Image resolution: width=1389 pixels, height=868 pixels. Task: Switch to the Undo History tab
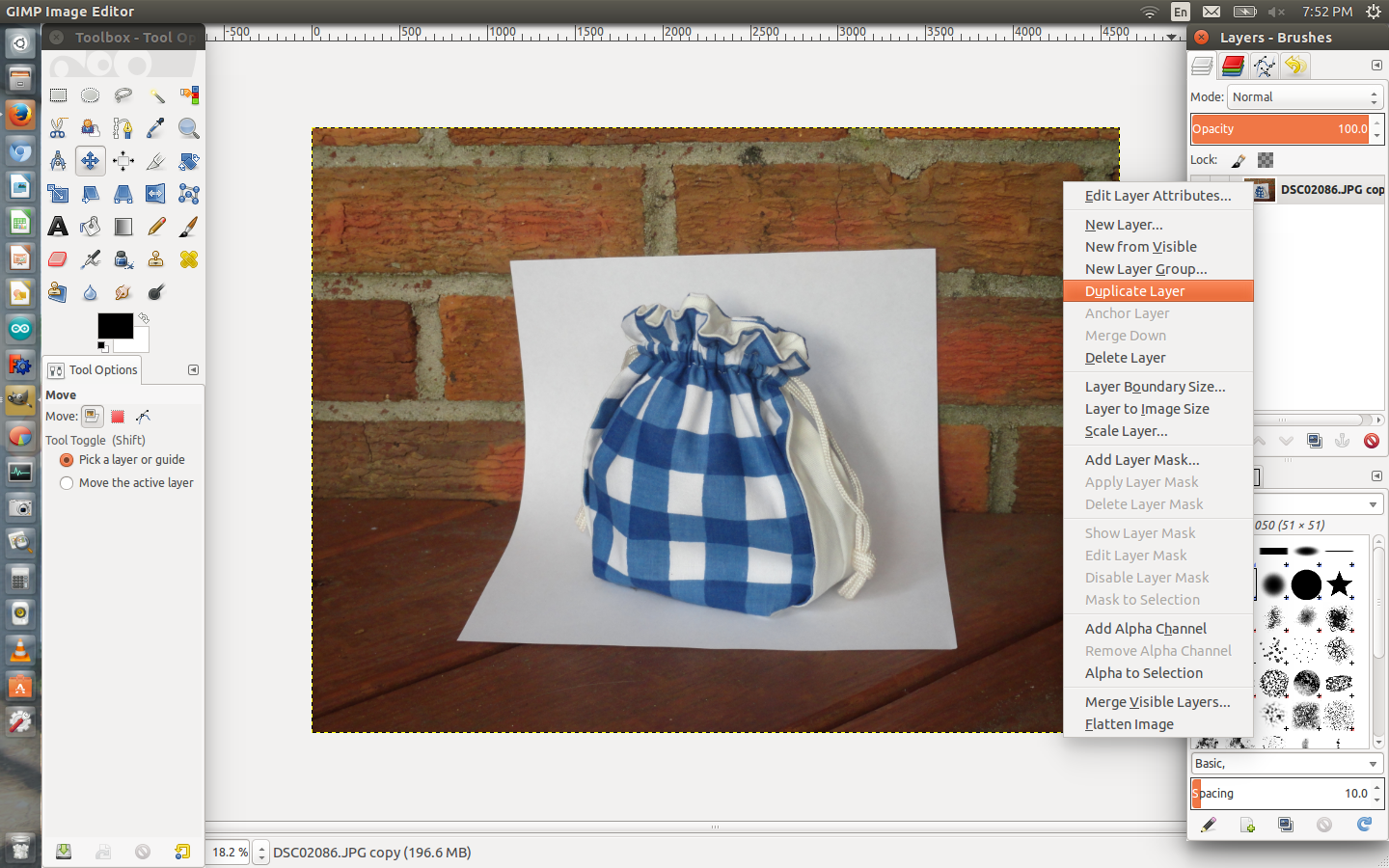[x=1295, y=66]
